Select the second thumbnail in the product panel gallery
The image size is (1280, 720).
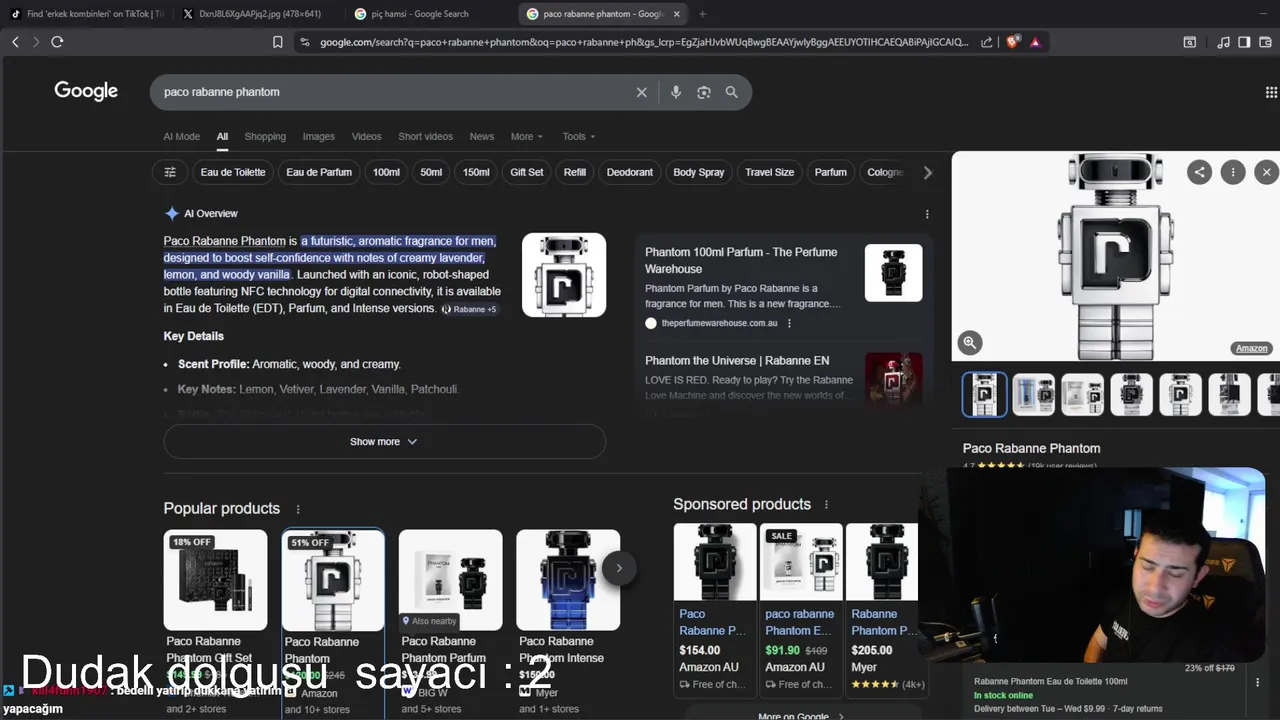(x=1033, y=394)
